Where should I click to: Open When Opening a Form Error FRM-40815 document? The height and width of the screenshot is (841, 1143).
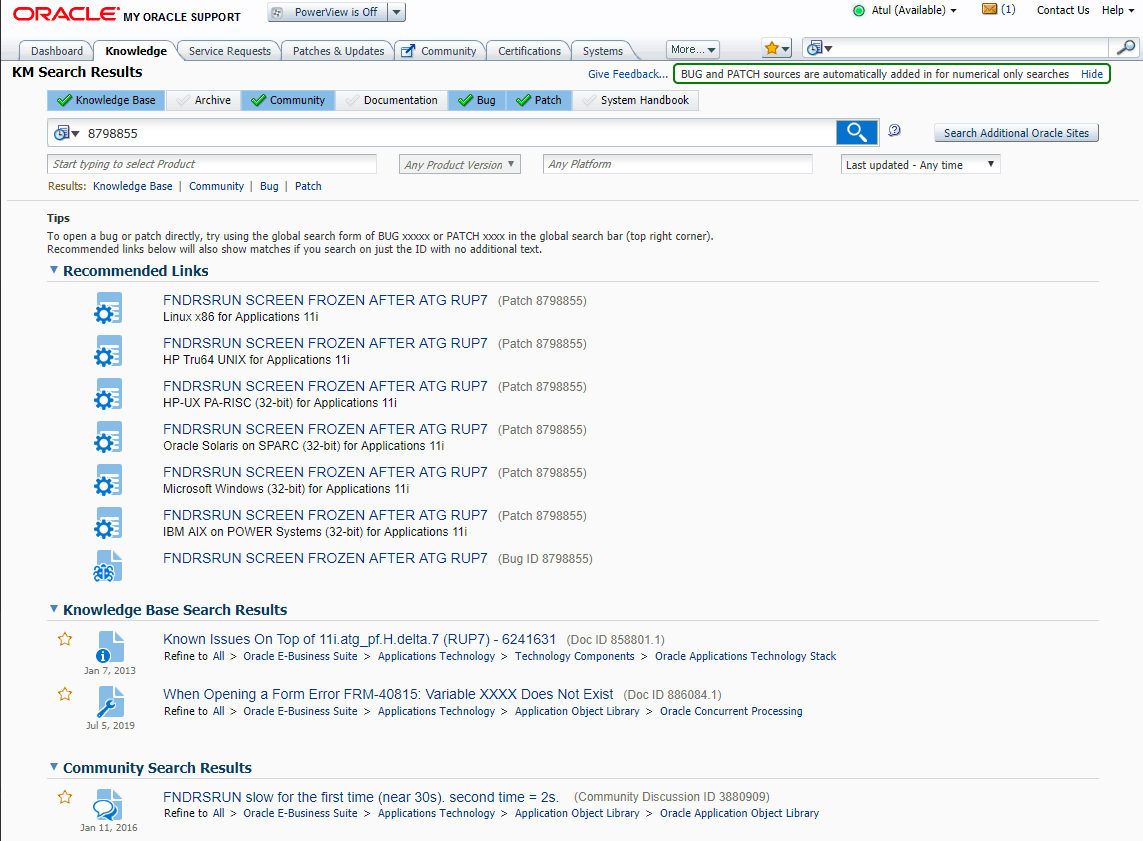click(x=388, y=694)
